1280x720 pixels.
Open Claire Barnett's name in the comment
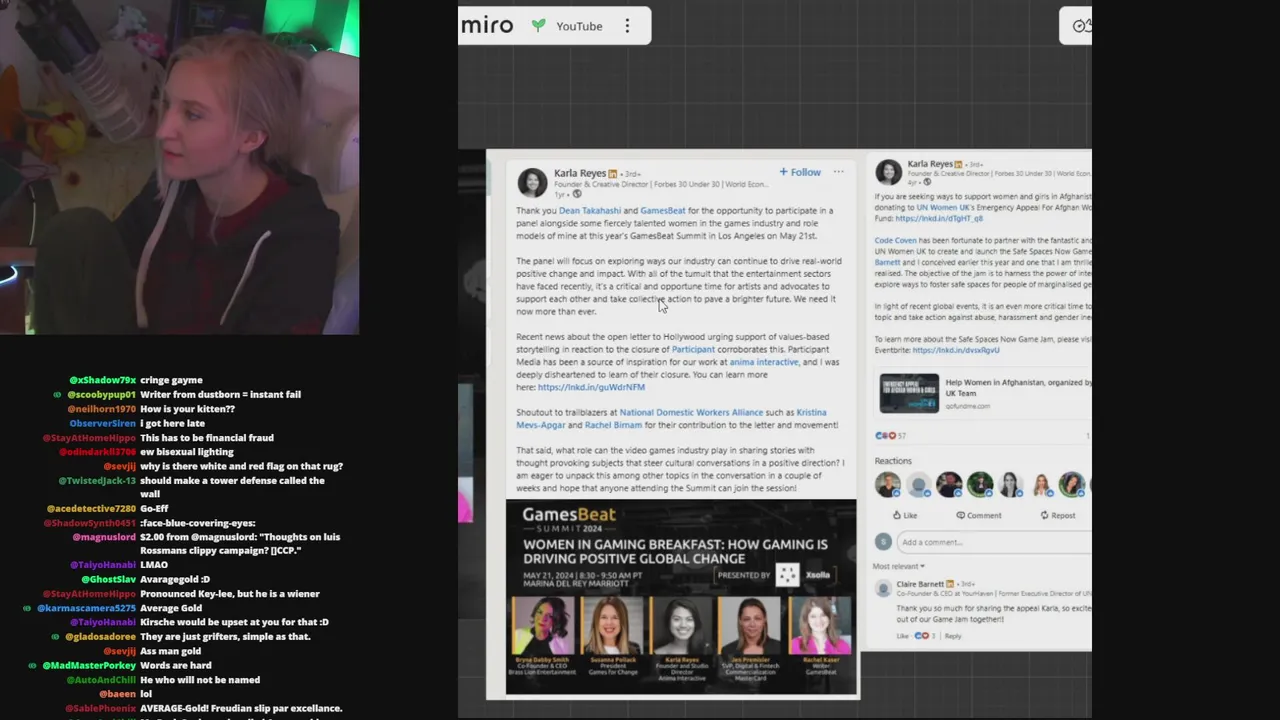(920, 584)
